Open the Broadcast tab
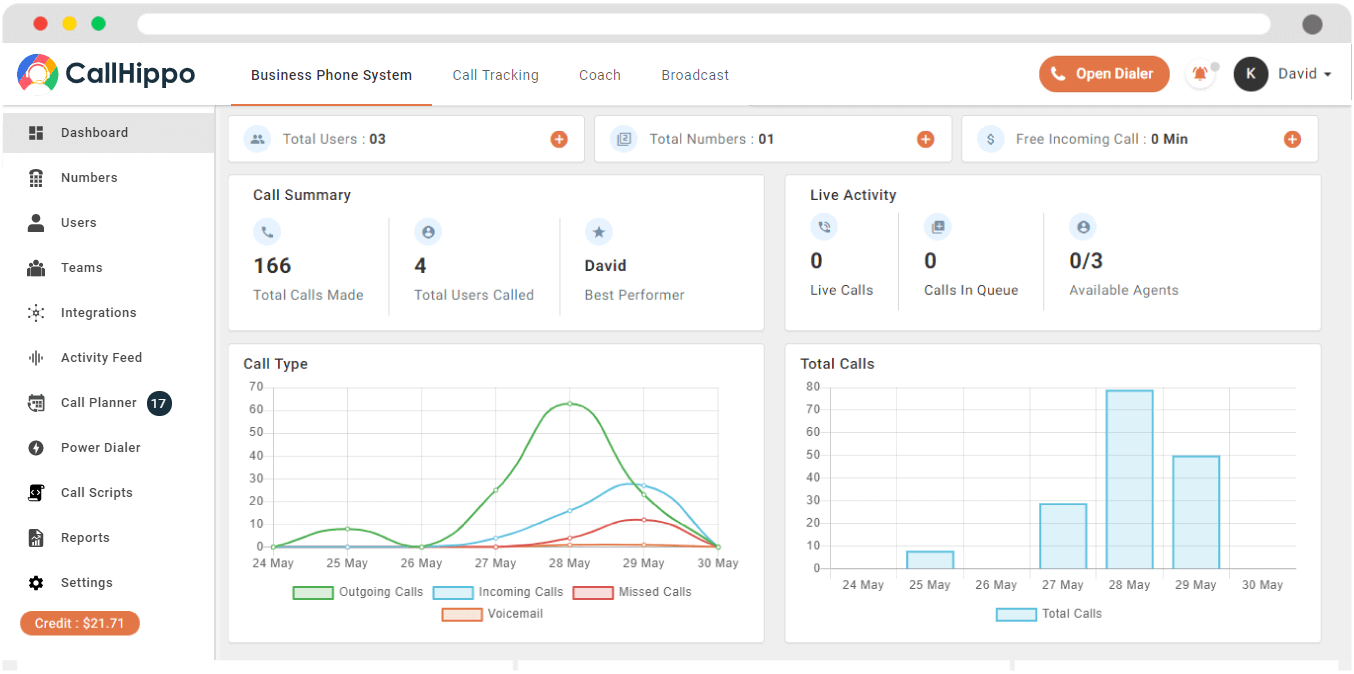 click(x=695, y=75)
